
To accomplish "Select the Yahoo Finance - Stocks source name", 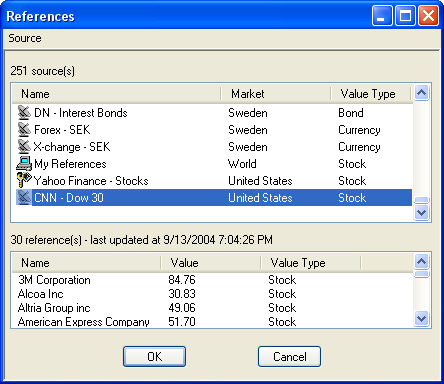I will click(91, 181).
